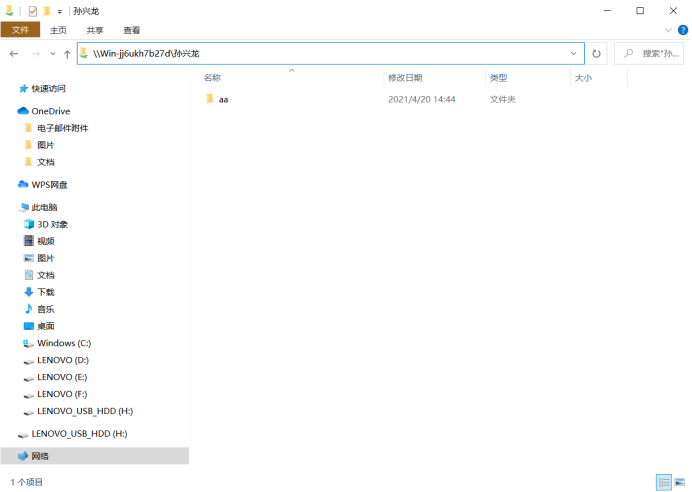Open the 共享 ribbon tab
The width and height of the screenshot is (692, 492).
(x=94, y=30)
